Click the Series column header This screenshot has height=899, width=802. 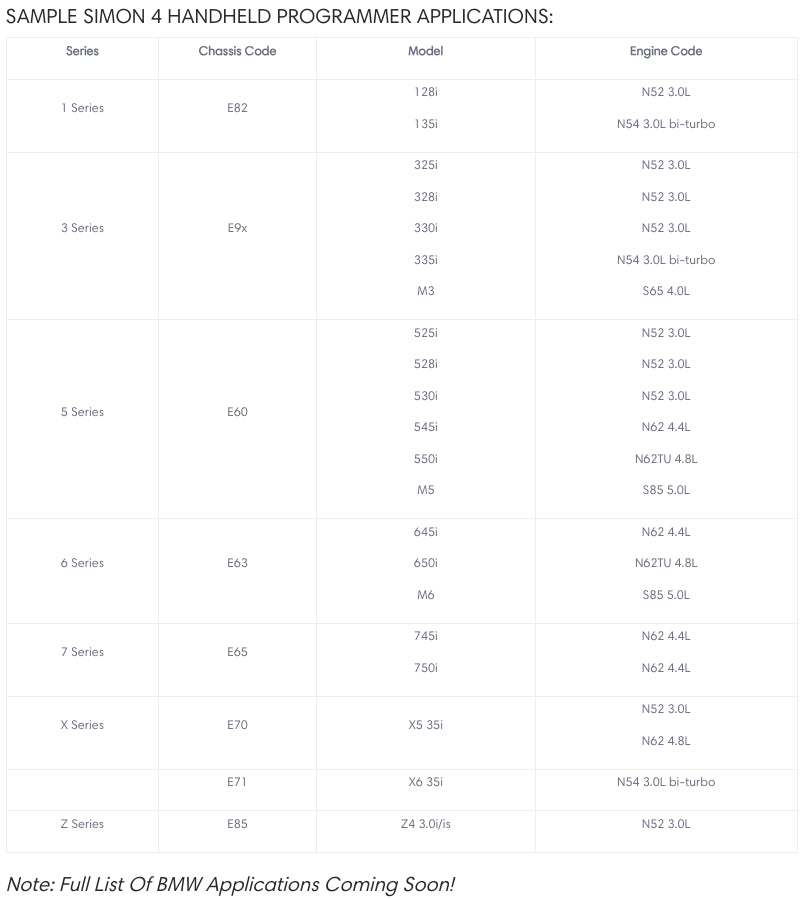point(82,51)
